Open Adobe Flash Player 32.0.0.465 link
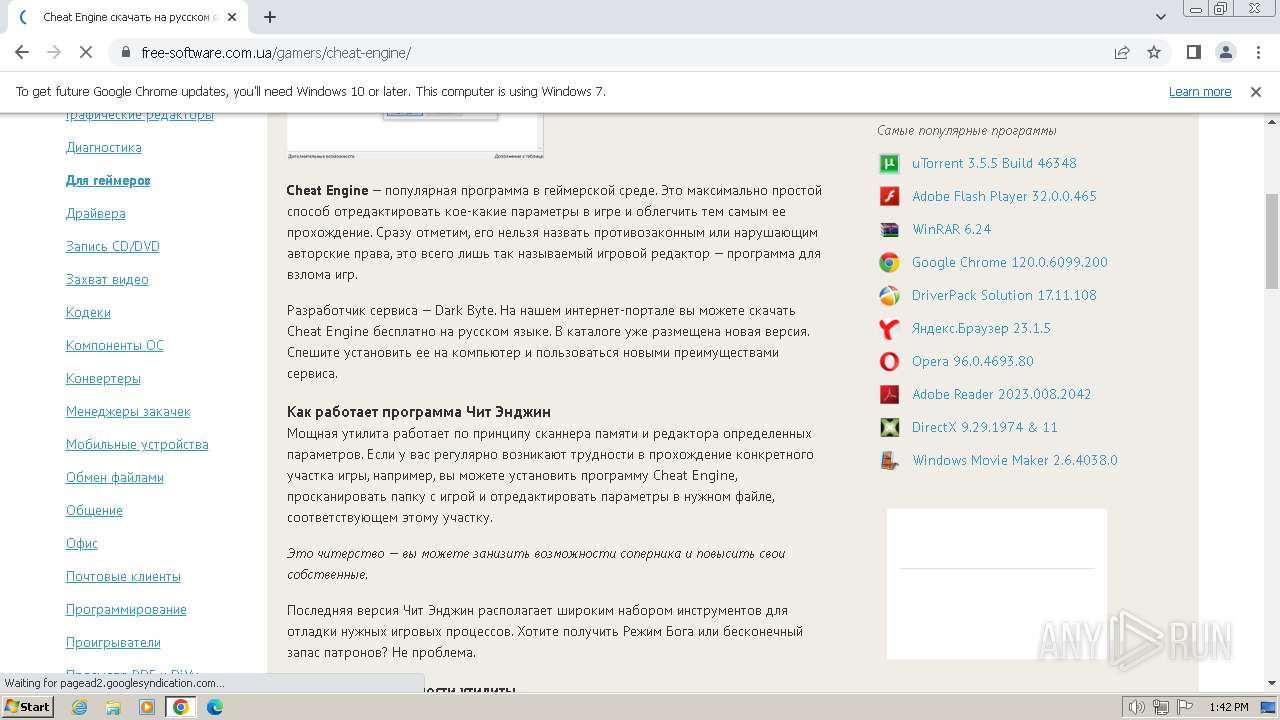The width and height of the screenshot is (1280, 720). (x=1004, y=196)
